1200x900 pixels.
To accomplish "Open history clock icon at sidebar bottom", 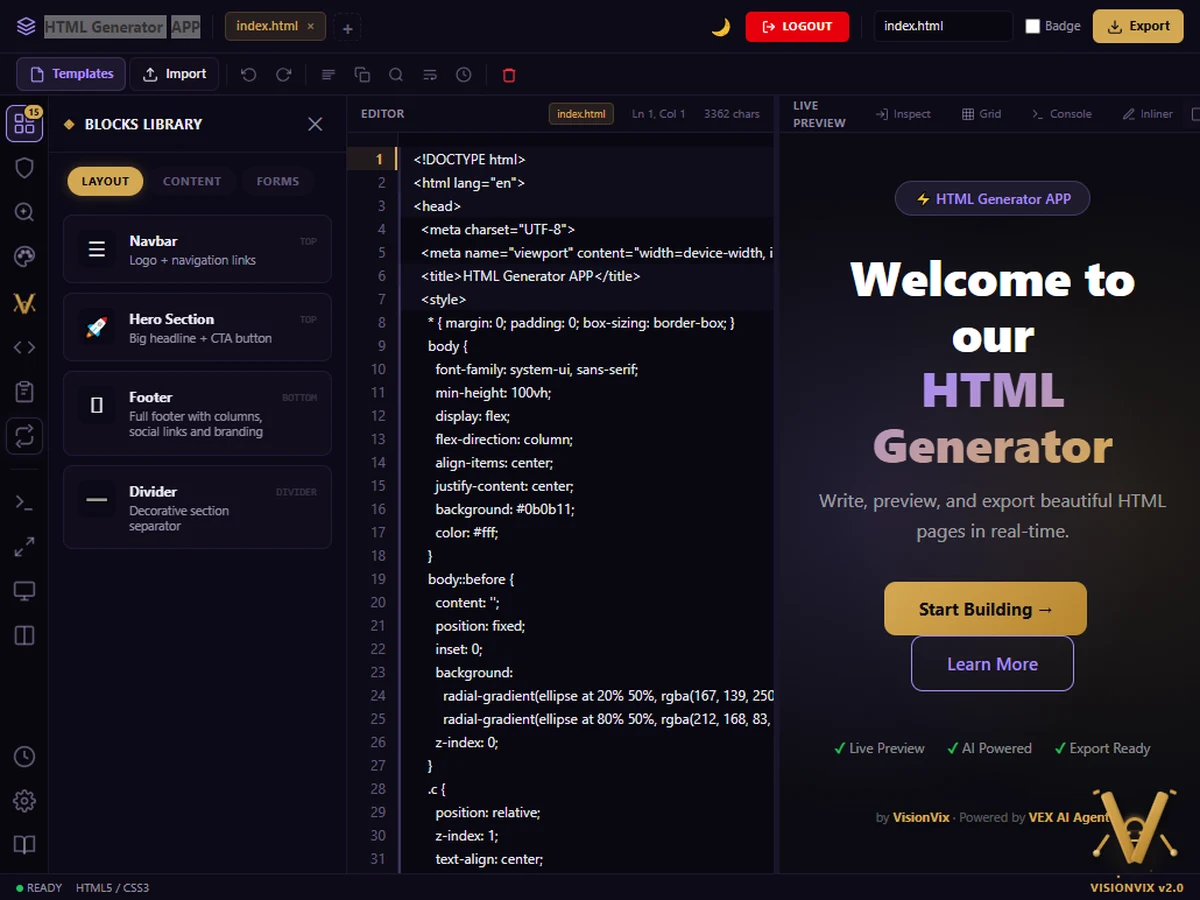I will [x=24, y=757].
